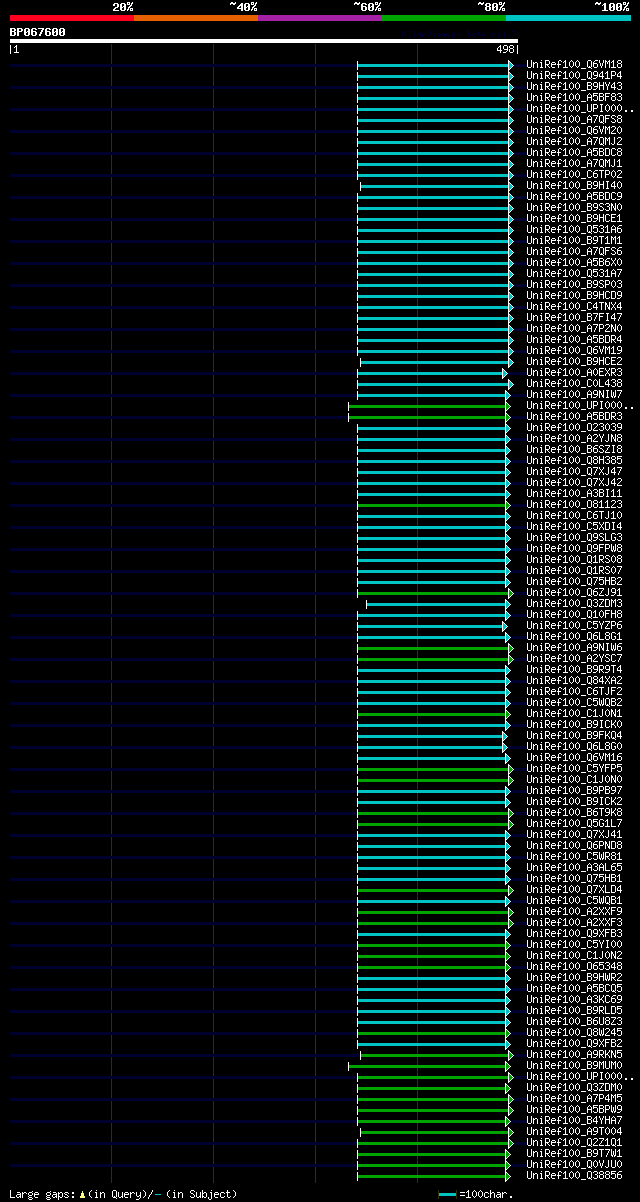Screen dimensions: 640x1202
Task: Click the UniRef100_C5XDI4 label
Action: [574, 526]
